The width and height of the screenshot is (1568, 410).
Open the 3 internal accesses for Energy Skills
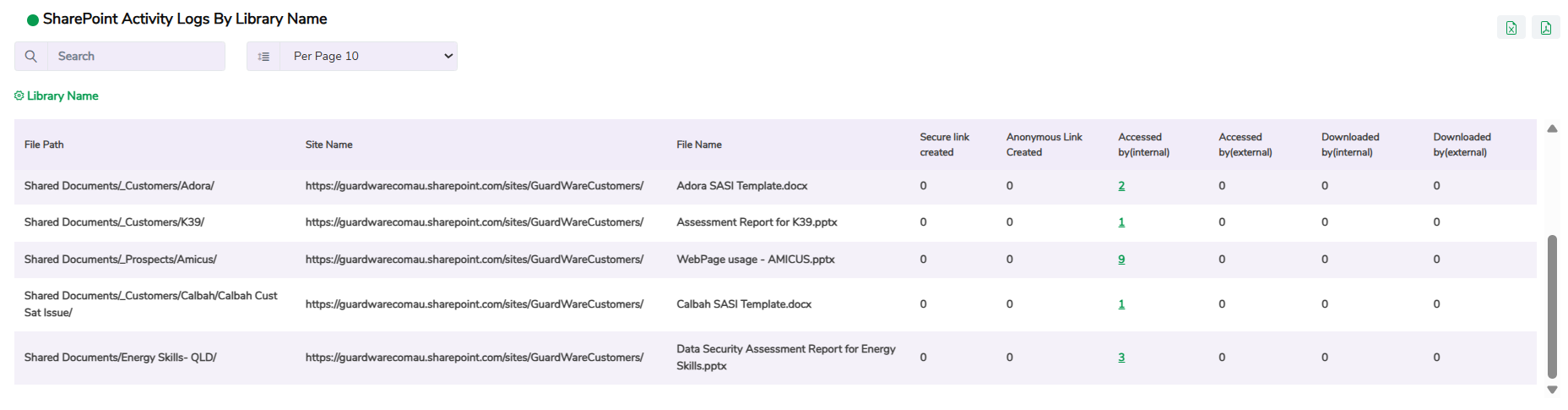point(1121,358)
